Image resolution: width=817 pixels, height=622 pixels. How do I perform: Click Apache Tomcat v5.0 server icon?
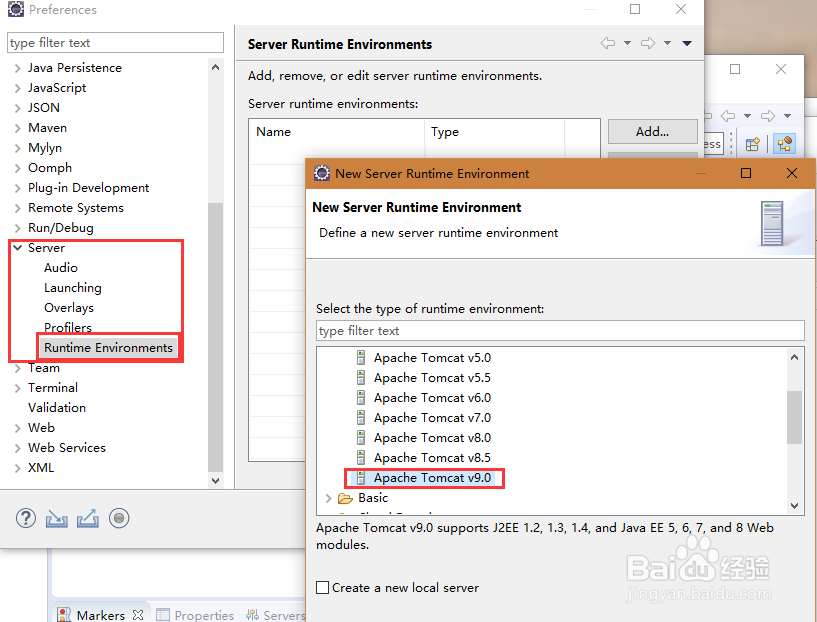[x=361, y=358]
